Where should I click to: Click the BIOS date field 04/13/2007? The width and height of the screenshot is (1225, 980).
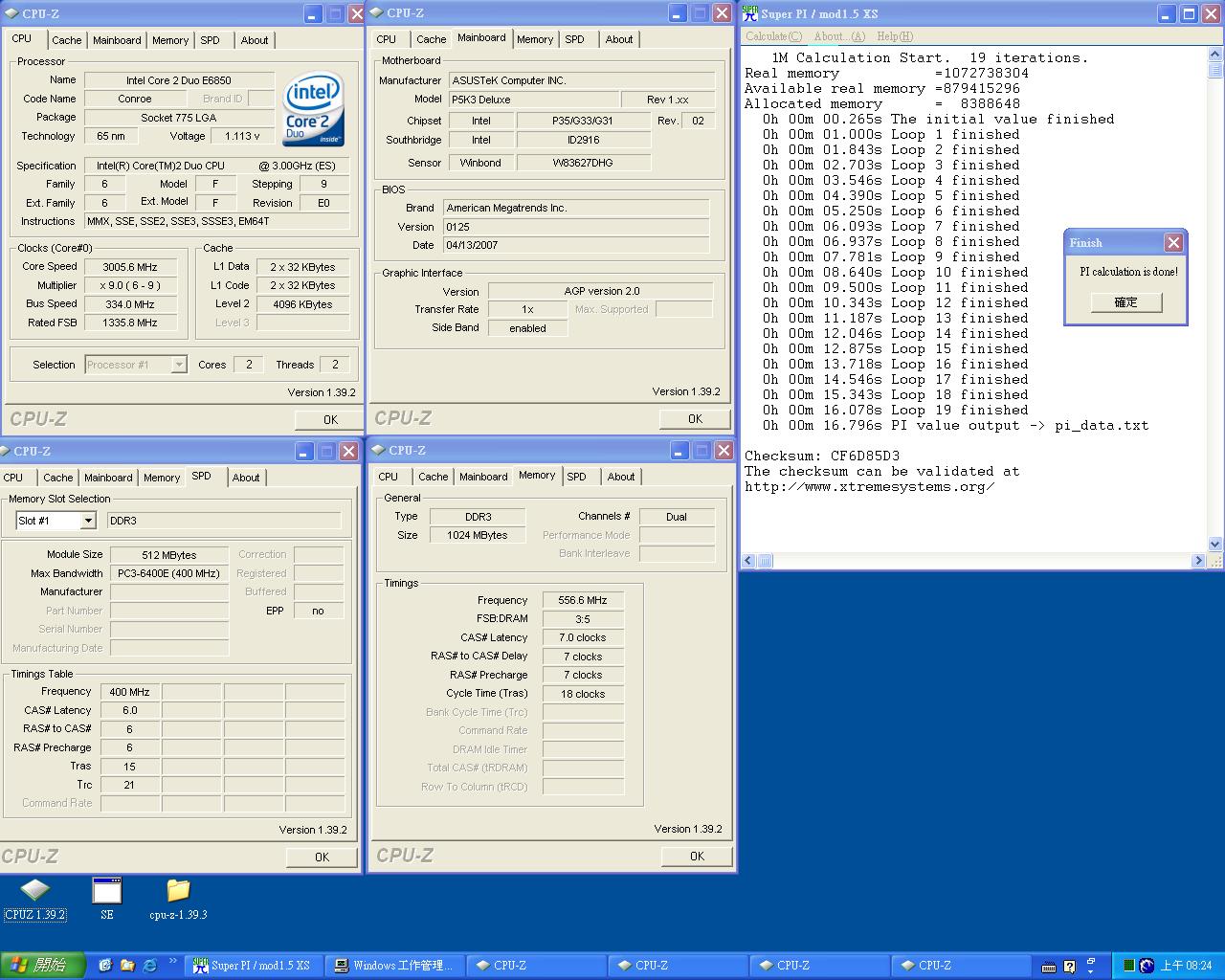(x=576, y=245)
